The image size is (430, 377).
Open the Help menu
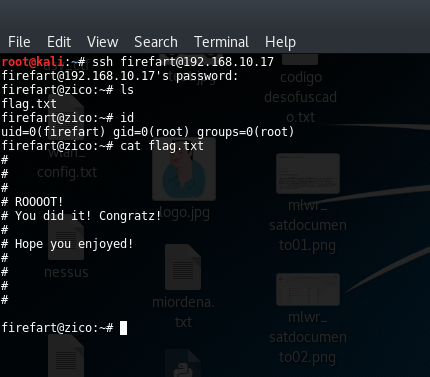click(x=280, y=42)
